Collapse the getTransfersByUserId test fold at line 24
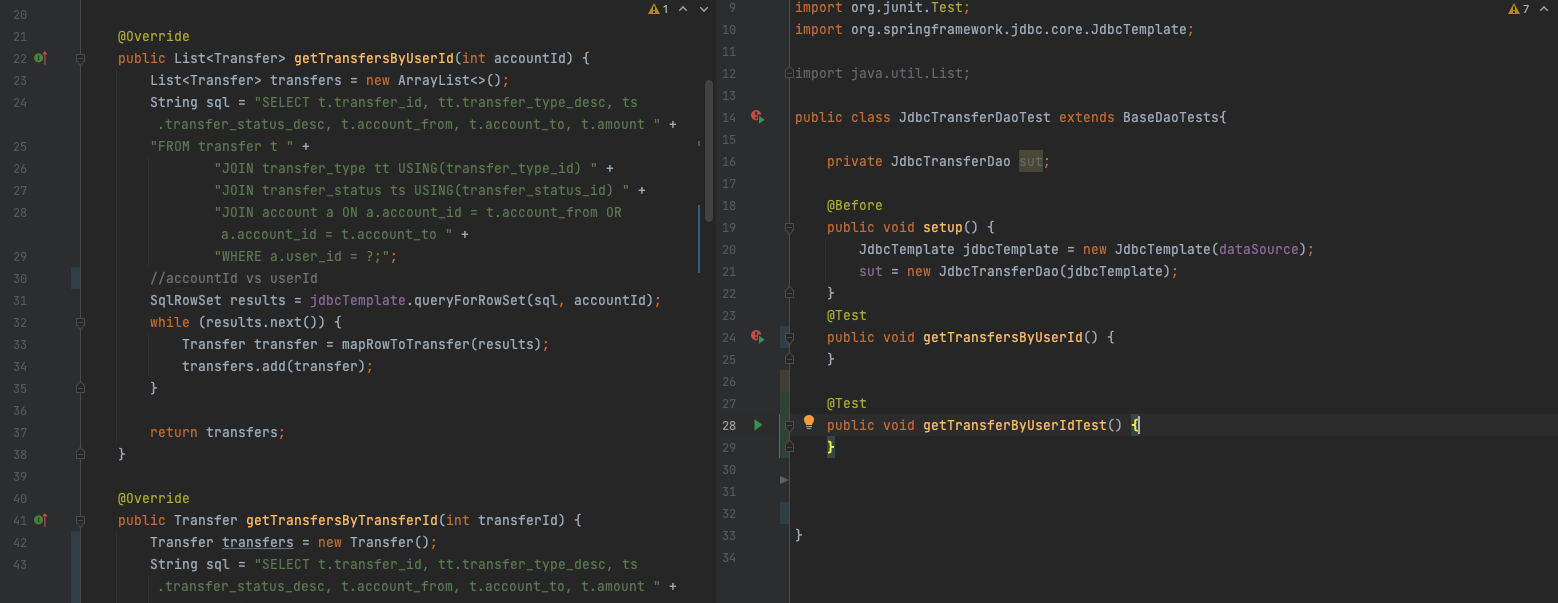The width and height of the screenshot is (1558, 603). (x=789, y=337)
